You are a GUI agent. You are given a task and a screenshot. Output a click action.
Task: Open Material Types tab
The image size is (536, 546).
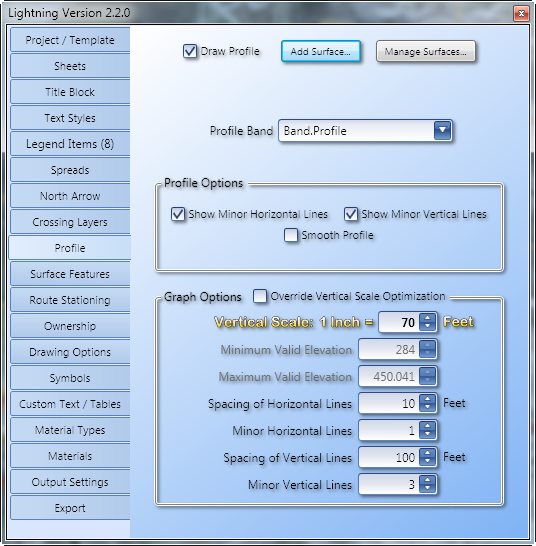[70, 430]
